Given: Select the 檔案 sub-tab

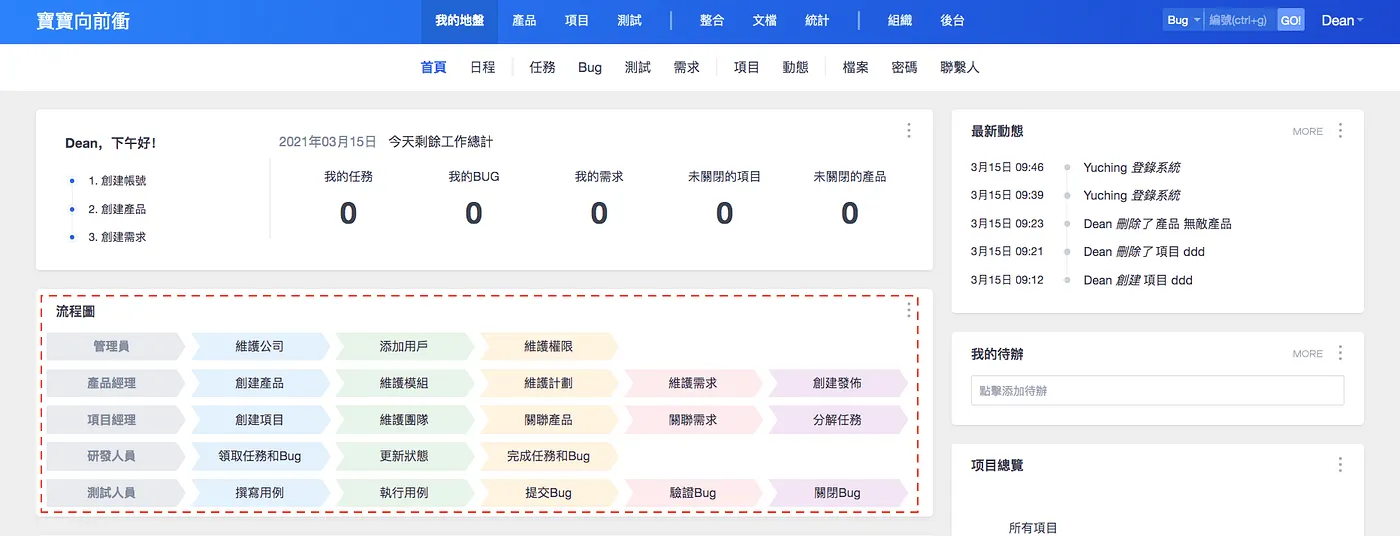Looking at the screenshot, I should 856,67.
